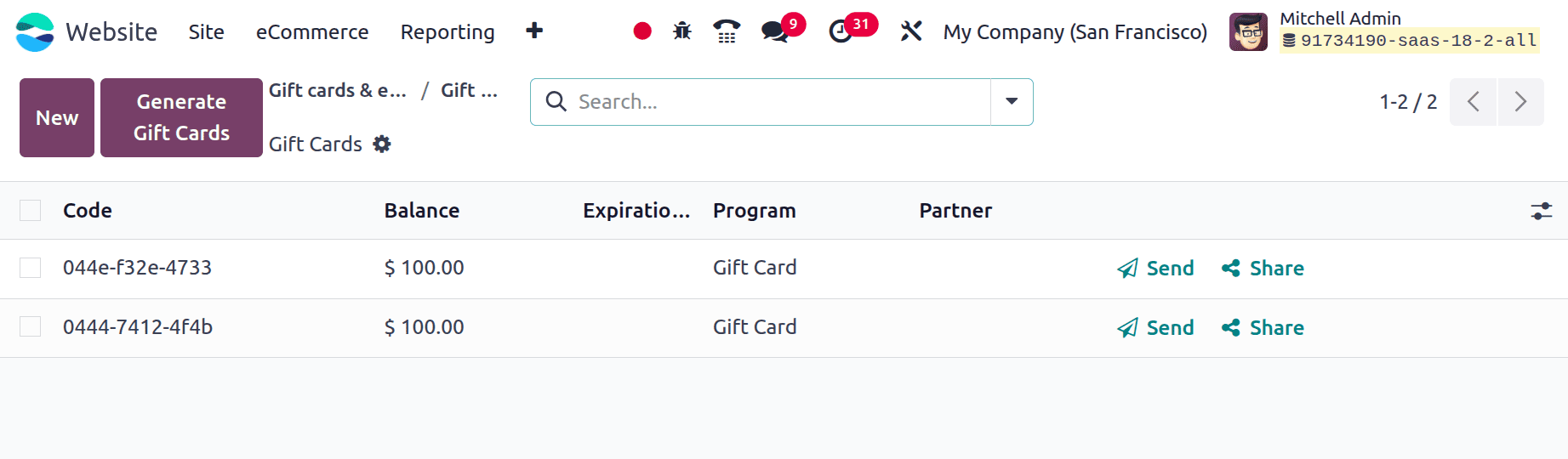Open the conversations chat icon
The image size is (1568, 459).
[x=774, y=31]
